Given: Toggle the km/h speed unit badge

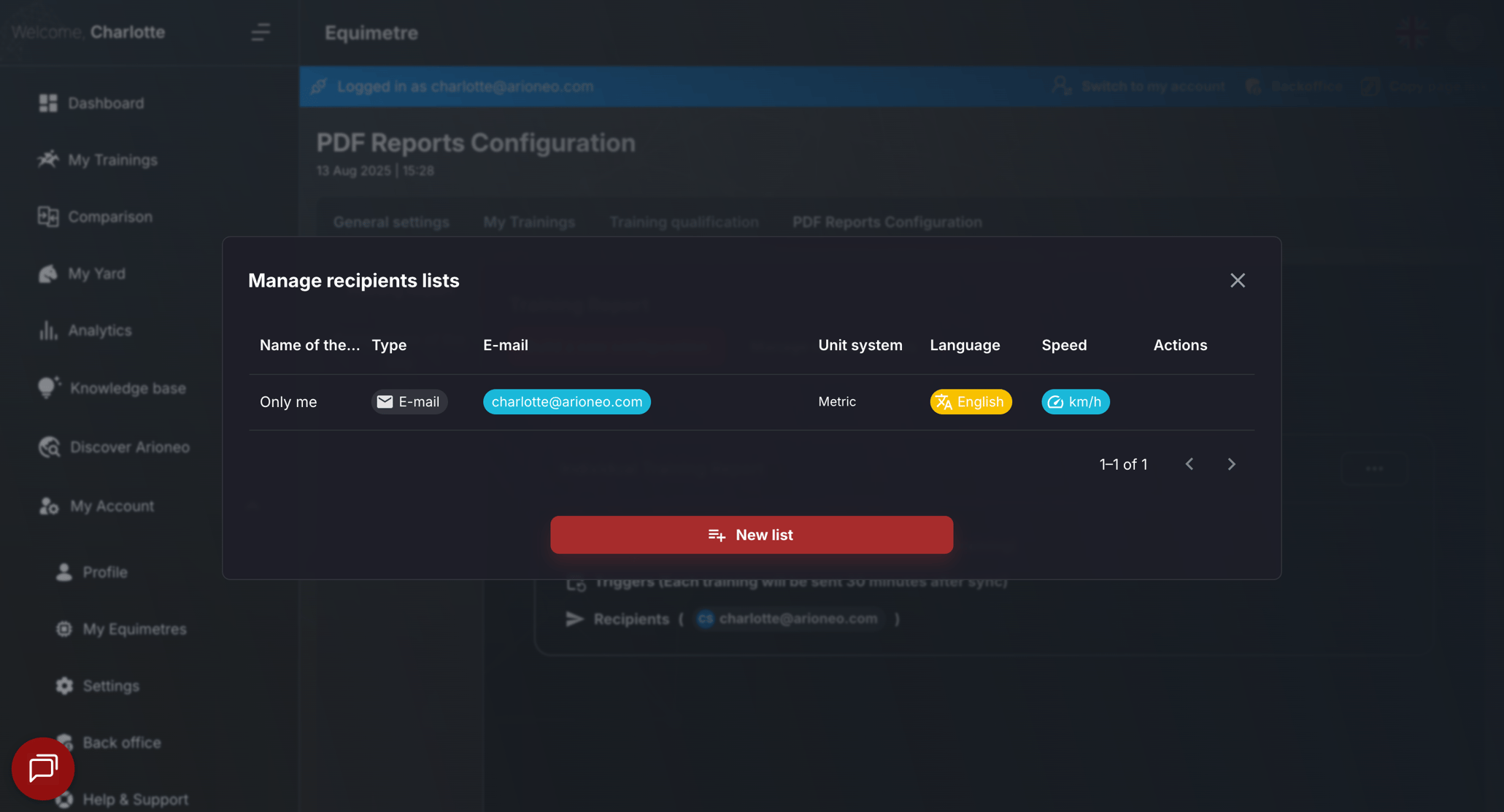Looking at the screenshot, I should [x=1075, y=401].
